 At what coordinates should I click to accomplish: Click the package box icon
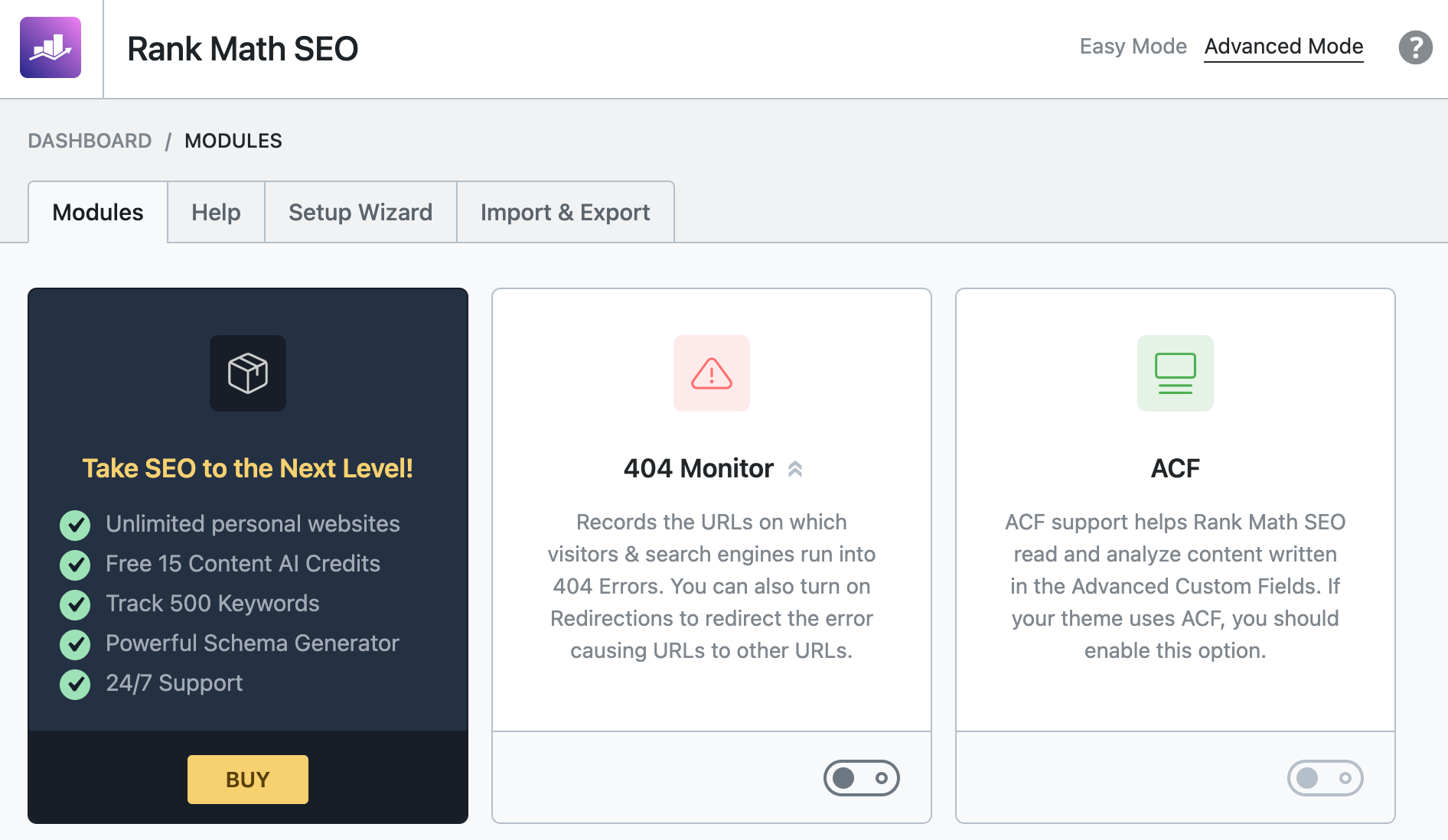(x=248, y=373)
